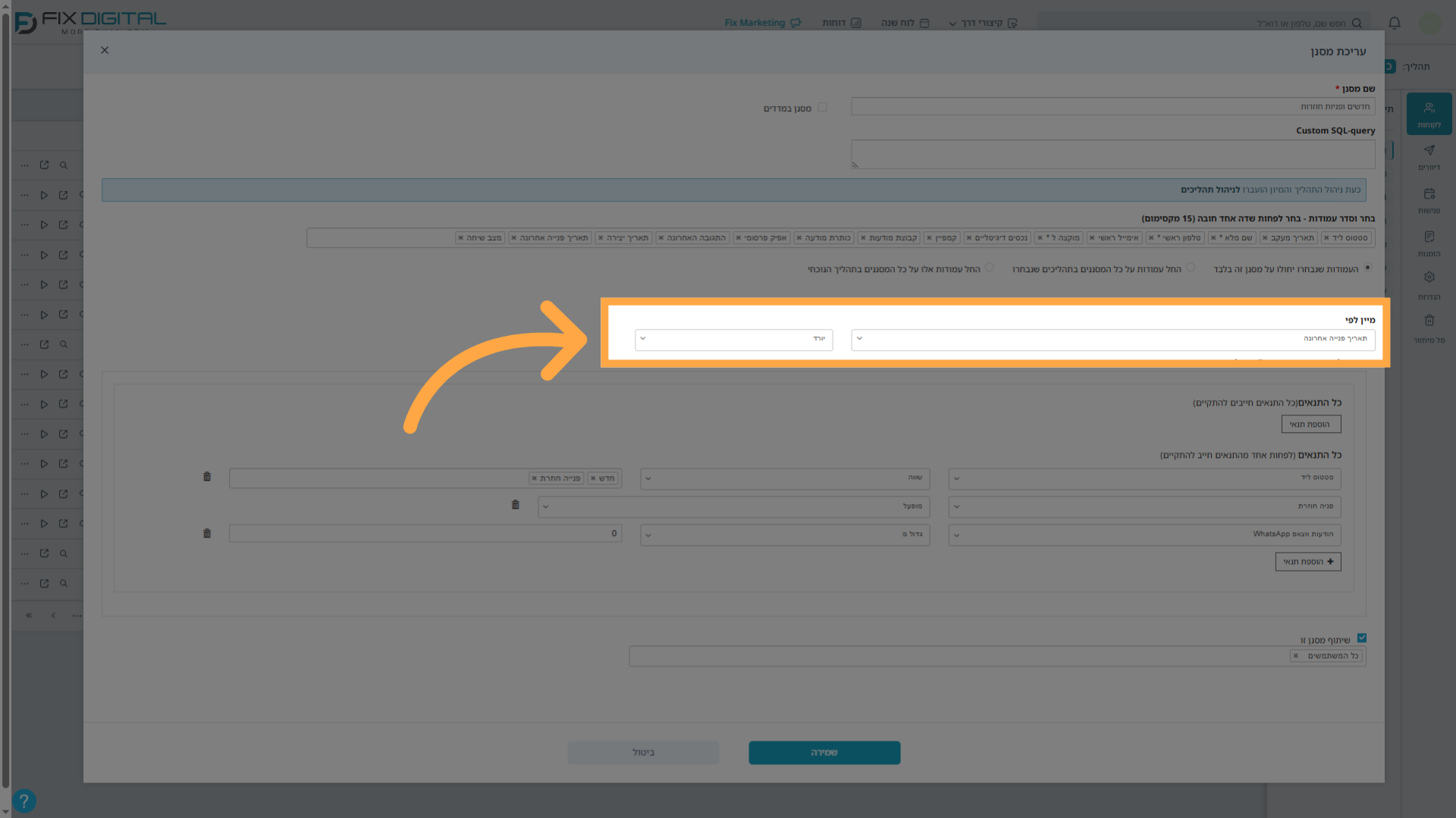Remove the חדש value tag
Viewport: 1456px width, 818px height.
(x=593, y=478)
